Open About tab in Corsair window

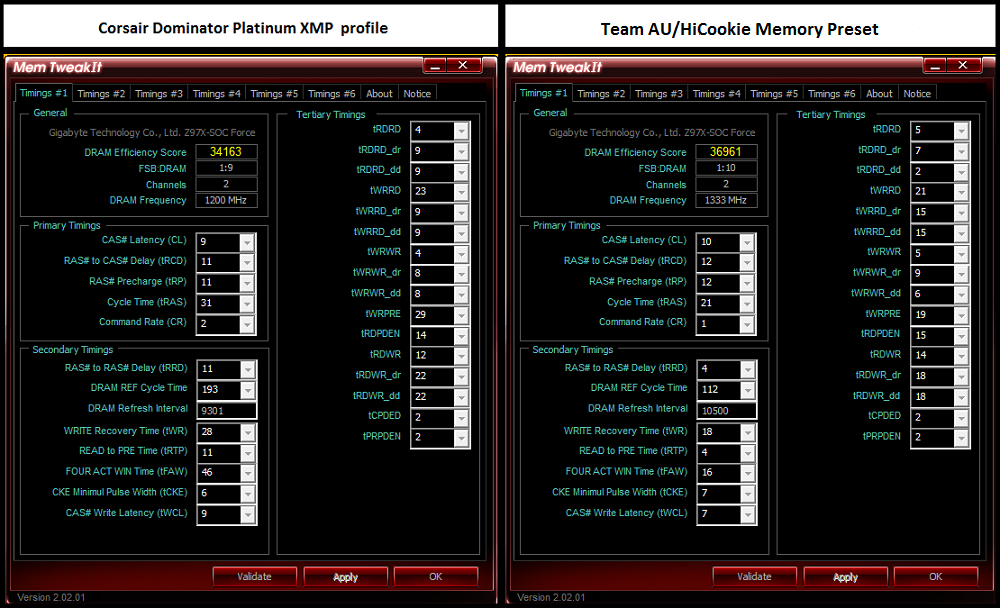[379, 94]
